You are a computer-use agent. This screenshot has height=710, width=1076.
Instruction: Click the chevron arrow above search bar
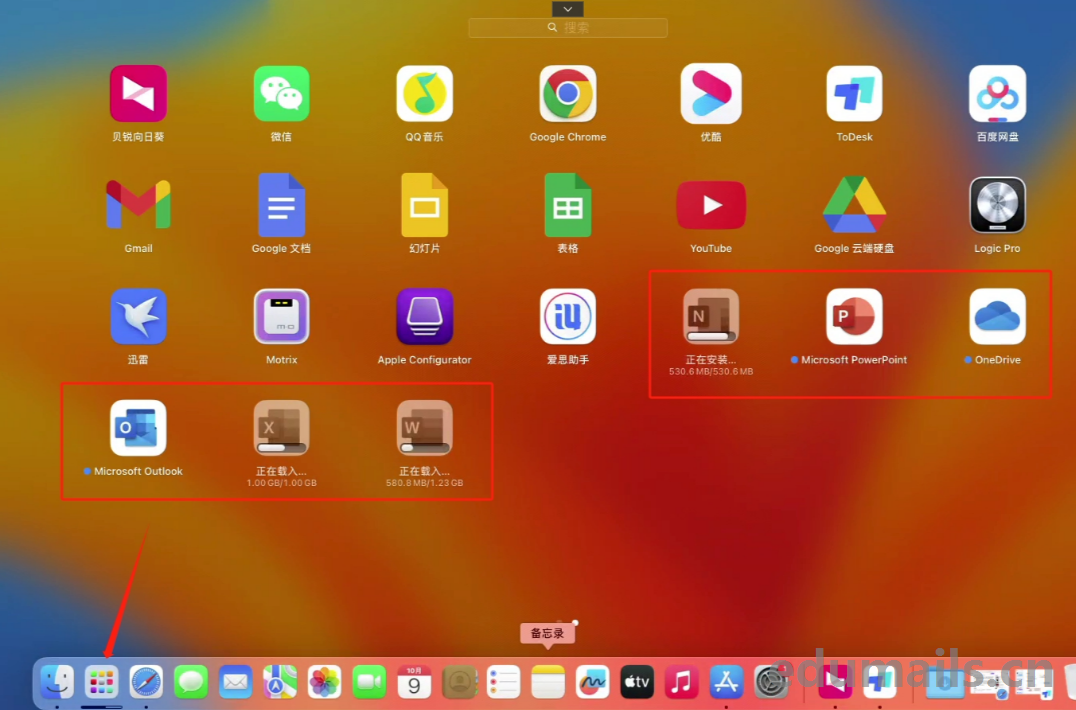(567, 9)
